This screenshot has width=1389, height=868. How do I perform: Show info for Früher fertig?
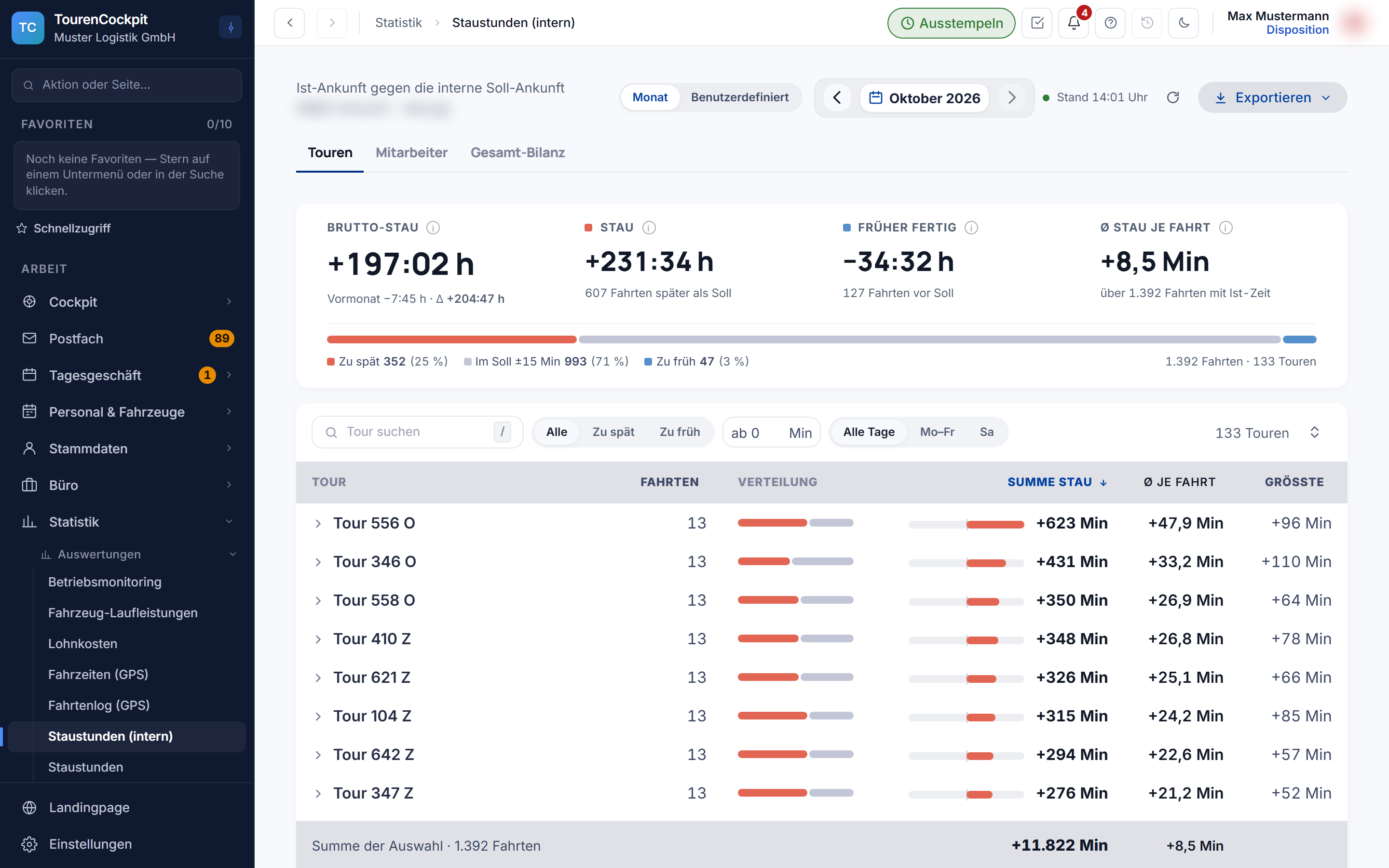coord(971,228)
